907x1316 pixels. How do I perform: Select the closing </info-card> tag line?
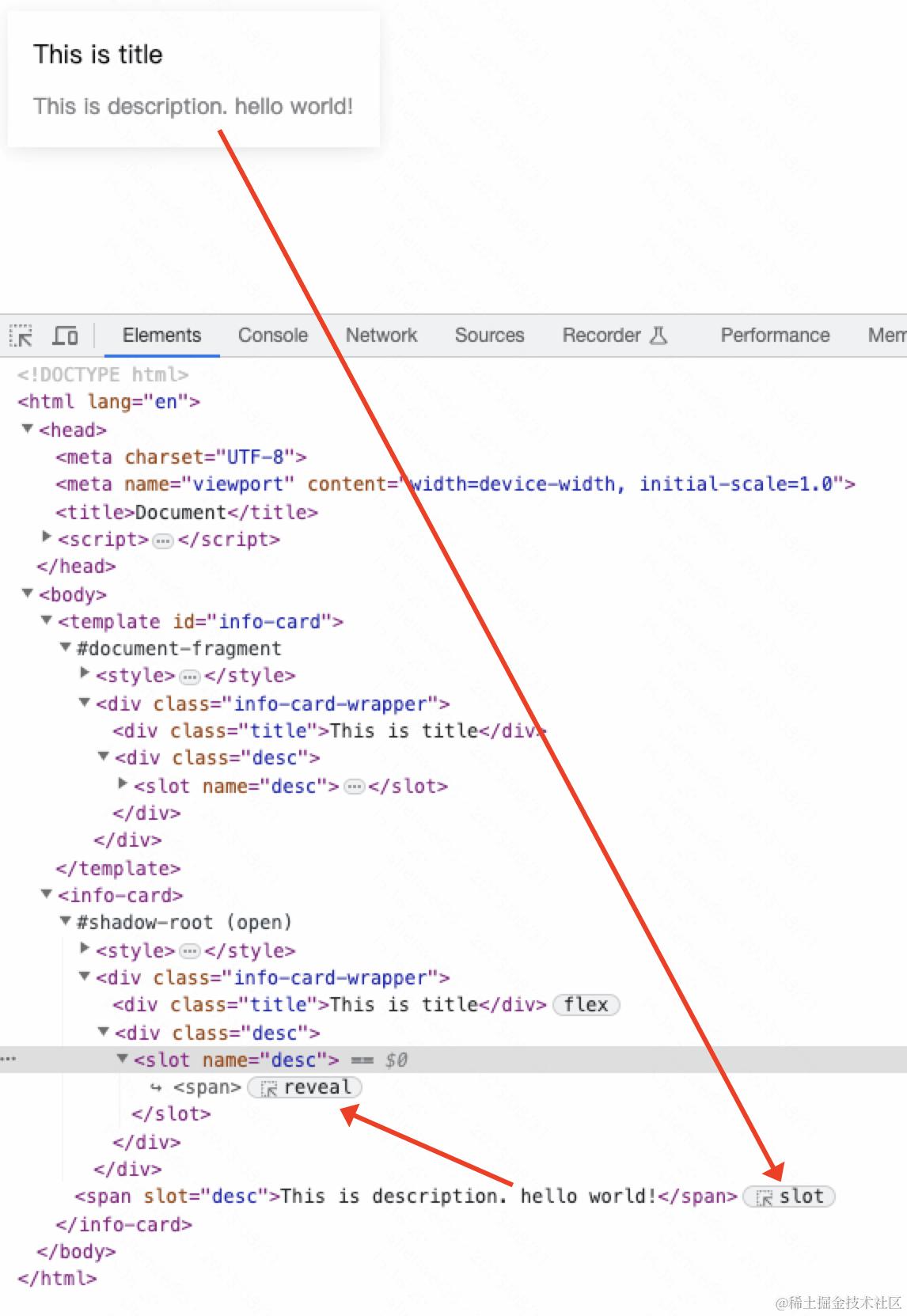[123, 1225]
